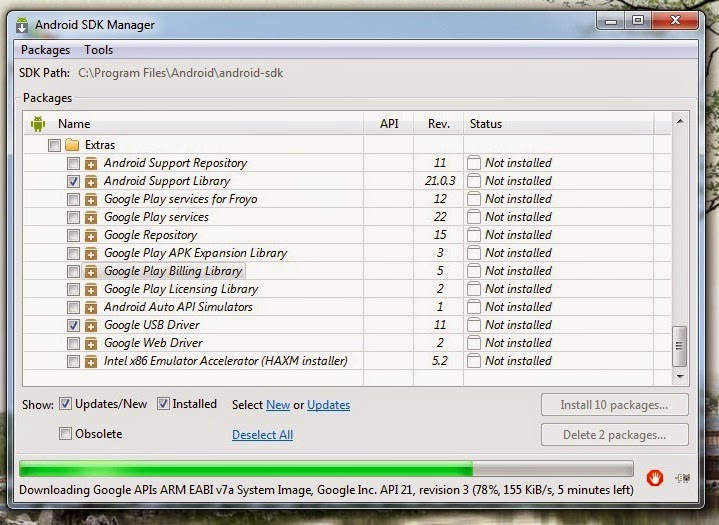719x525 pixels.
Task: Click the packages list scrollbar thumb
Action: coord(680,346)
